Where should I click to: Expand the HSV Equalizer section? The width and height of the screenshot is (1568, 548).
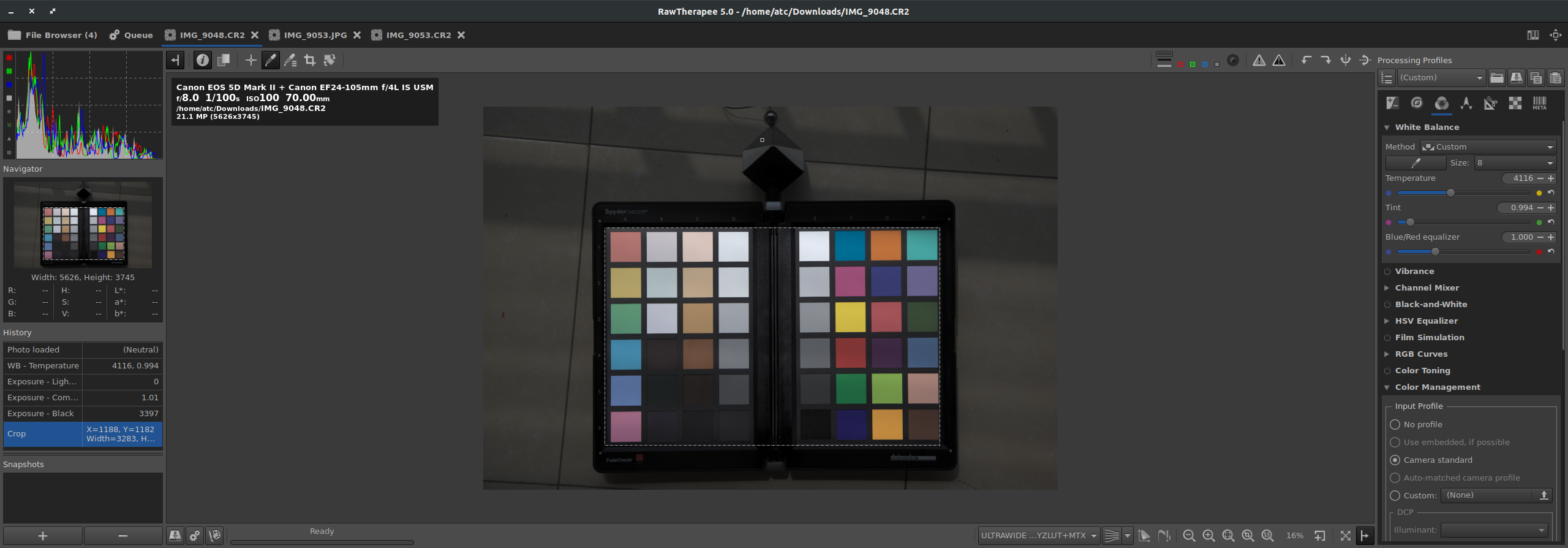(1387, 321)
